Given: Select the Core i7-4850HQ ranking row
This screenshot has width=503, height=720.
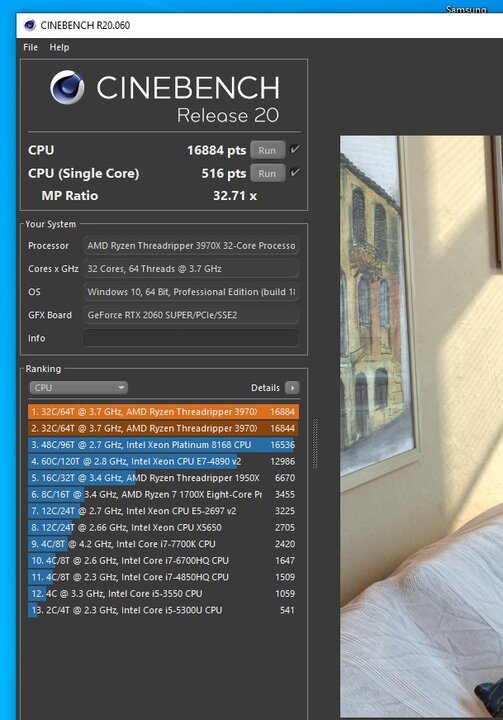Looking at the screenshot, I should 163,577.
